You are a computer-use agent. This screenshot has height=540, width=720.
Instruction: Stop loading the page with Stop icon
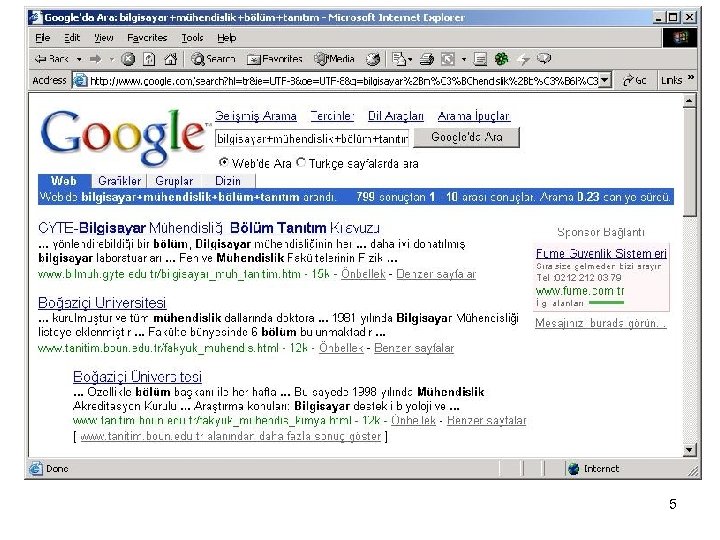[x=128, y=59]
